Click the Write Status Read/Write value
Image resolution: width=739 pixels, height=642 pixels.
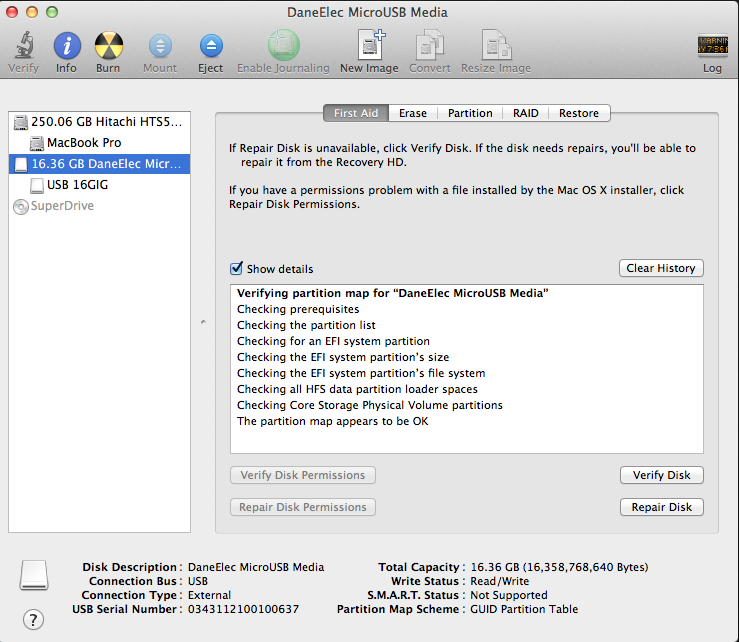pos(500,581)
